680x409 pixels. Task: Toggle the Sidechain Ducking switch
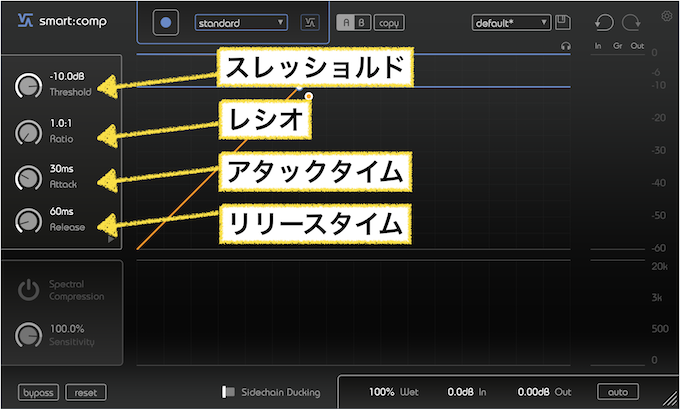pos(229,392)
